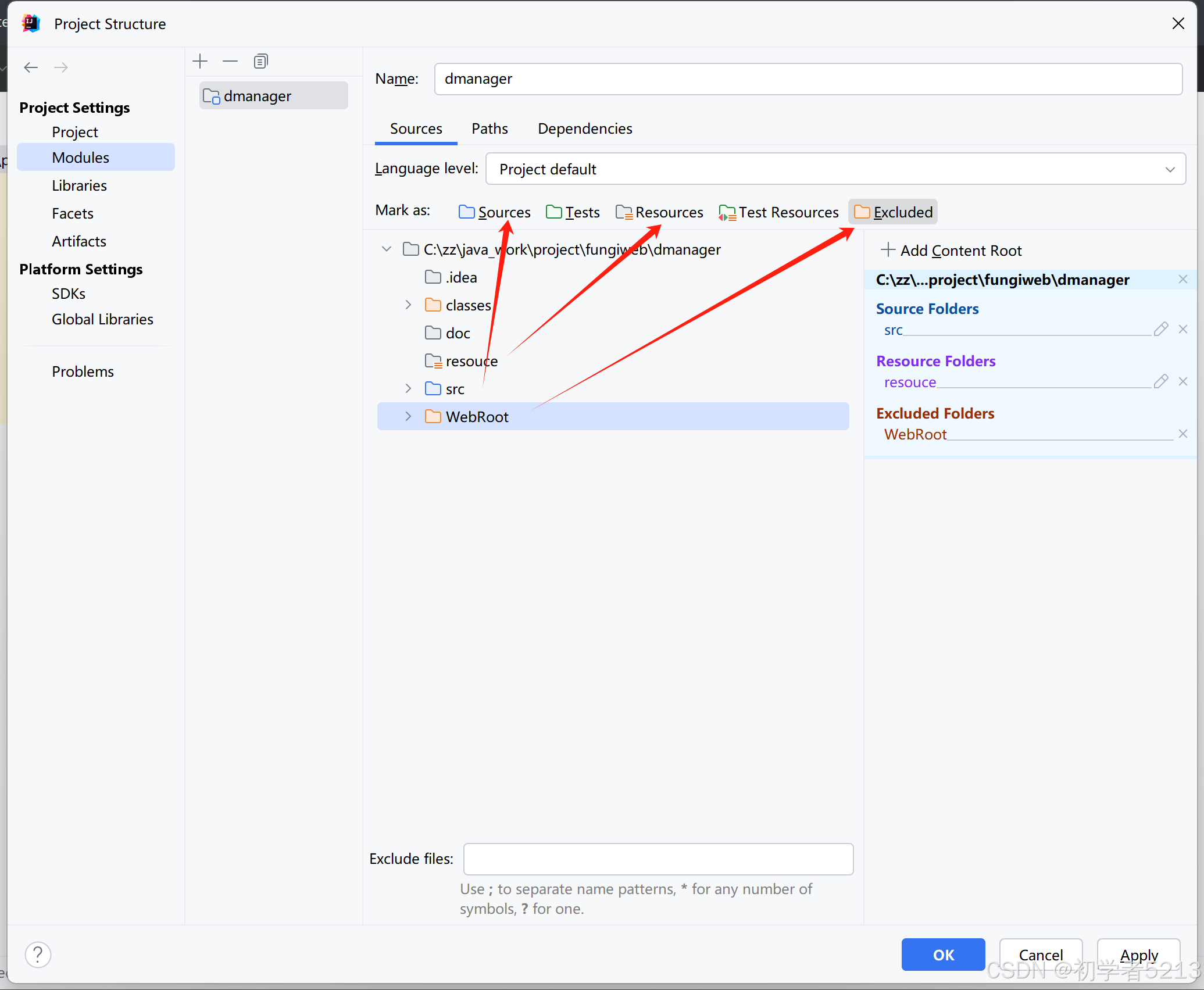The image size is (1204, 990).
Task: Click the help question mark icon
Action: (38, 955)
